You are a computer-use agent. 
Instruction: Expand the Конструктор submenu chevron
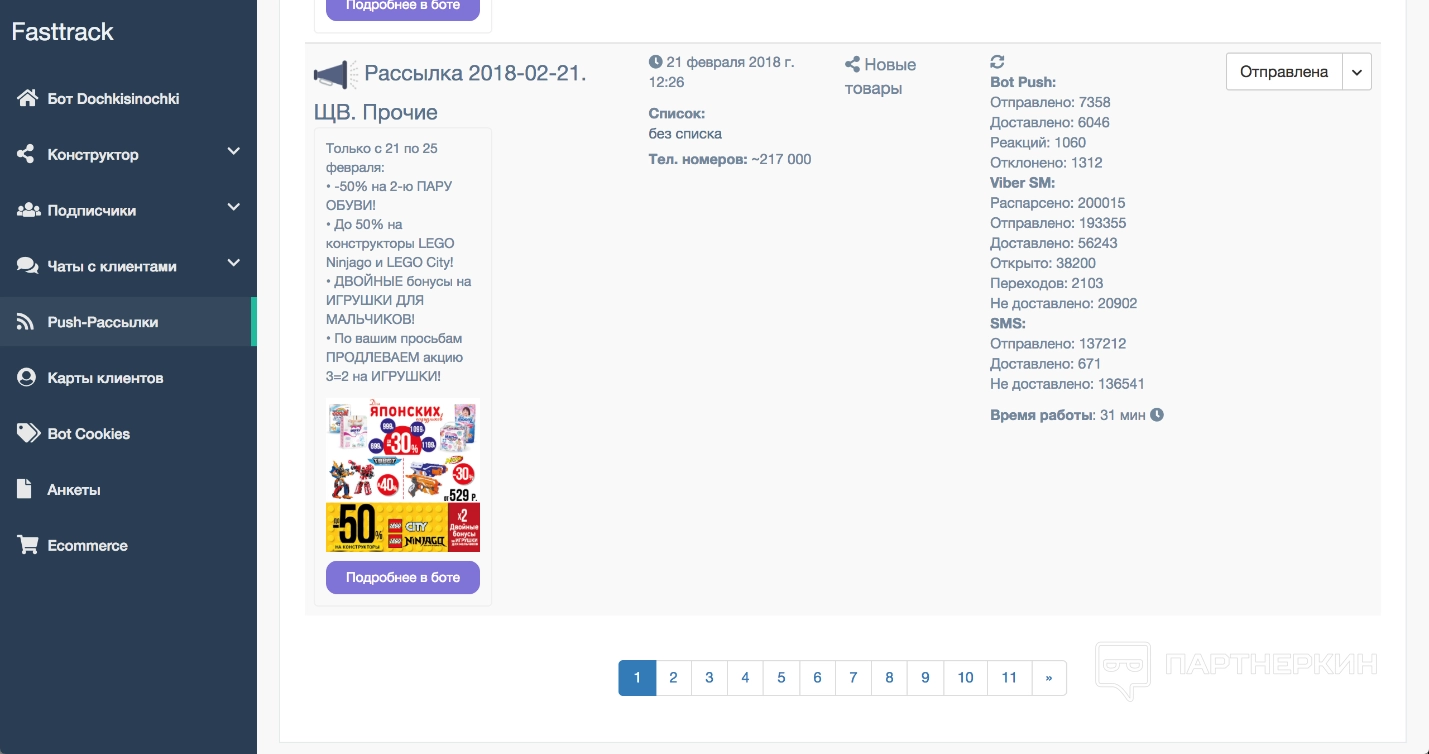[234, 152]
